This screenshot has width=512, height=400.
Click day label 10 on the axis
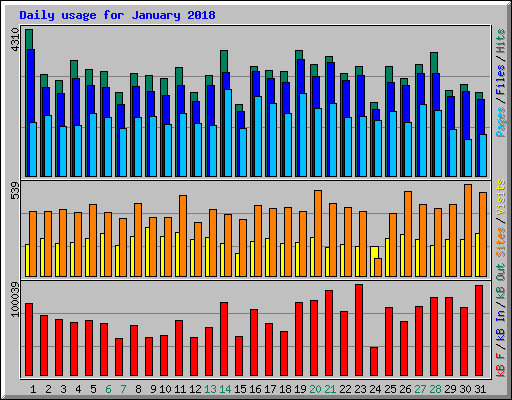point(165,389)
